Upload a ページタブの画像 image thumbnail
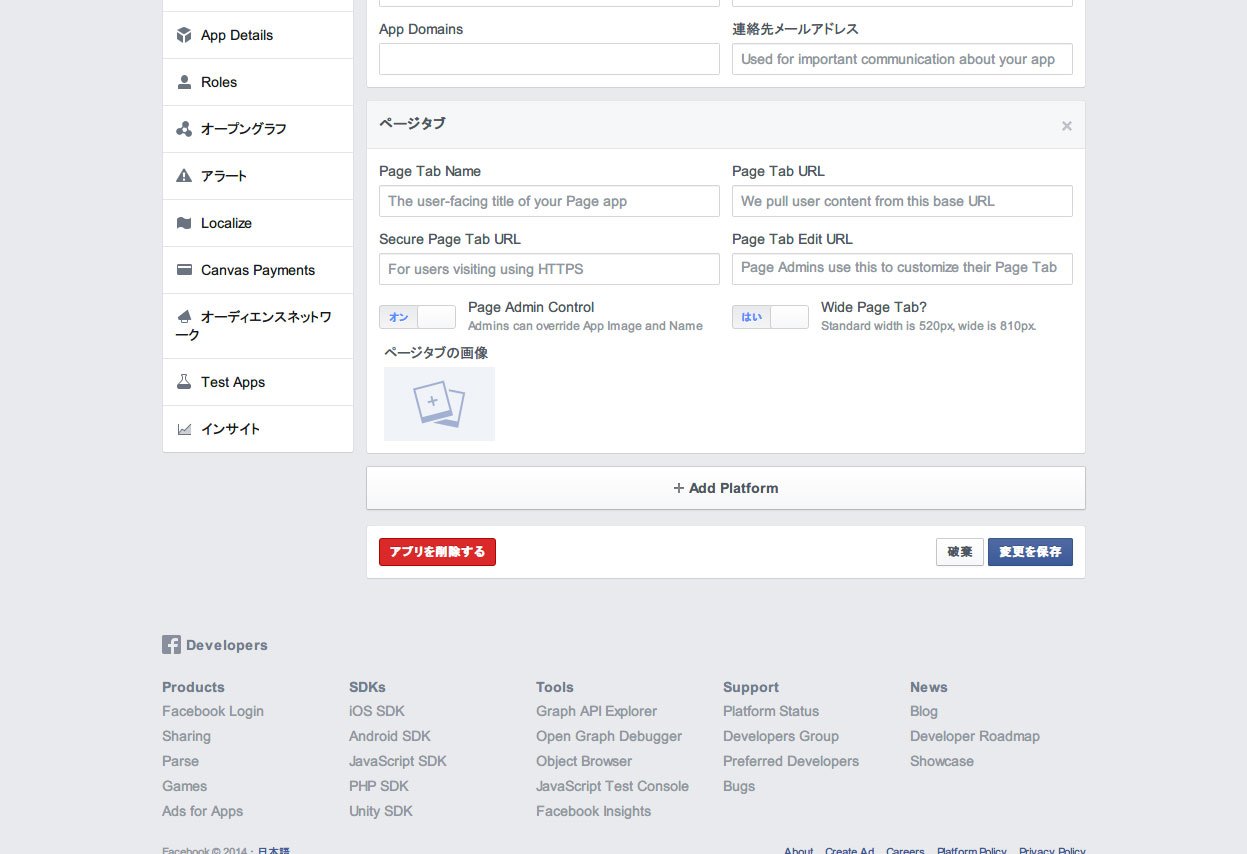1247x854 pixels. click(x=439, y=404)
